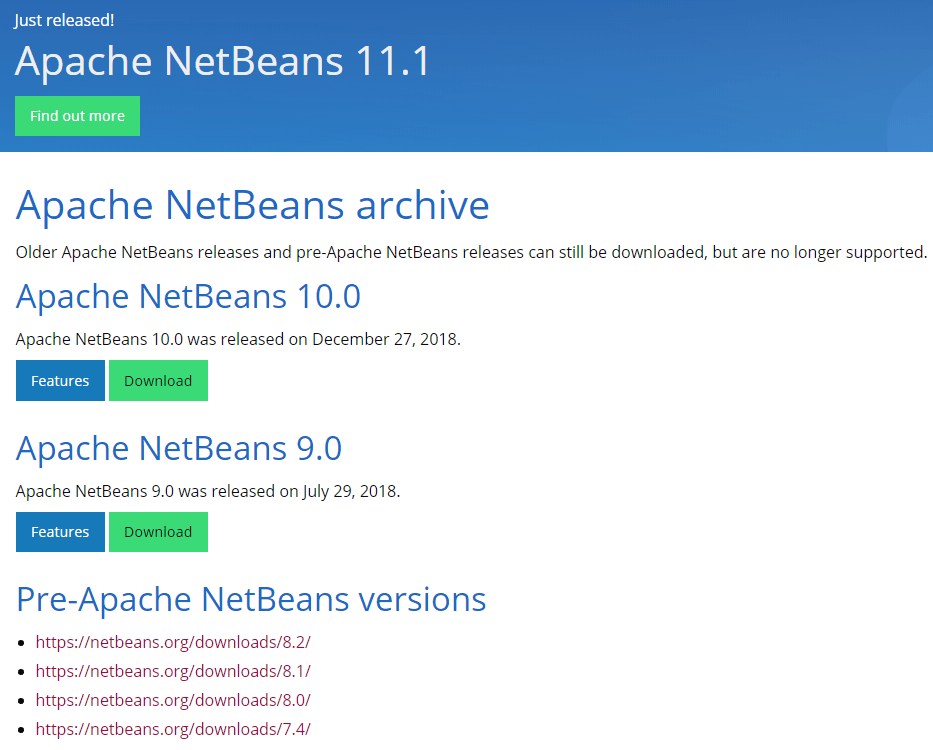Click the bullet beside the 8.2 link

coord(22,643)
